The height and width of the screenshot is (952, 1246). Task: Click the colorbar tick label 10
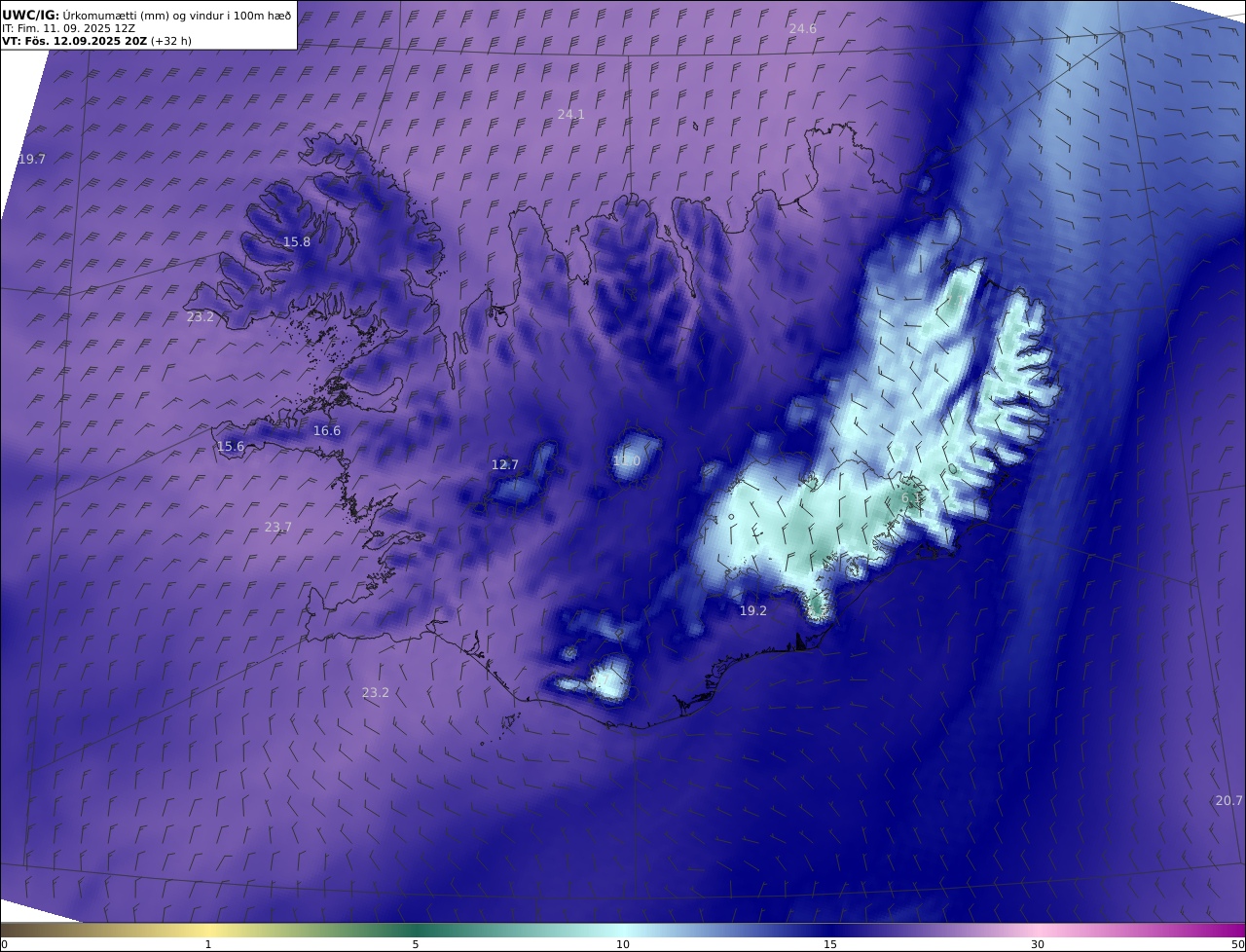coord(623,944)
